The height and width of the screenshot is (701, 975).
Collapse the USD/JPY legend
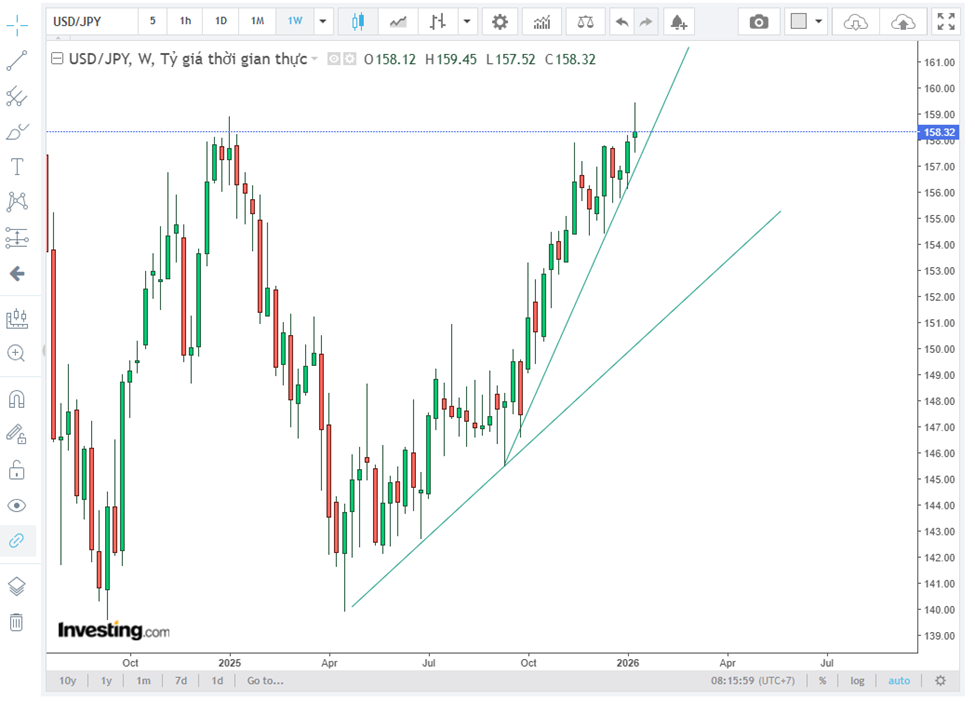point(57,59)
